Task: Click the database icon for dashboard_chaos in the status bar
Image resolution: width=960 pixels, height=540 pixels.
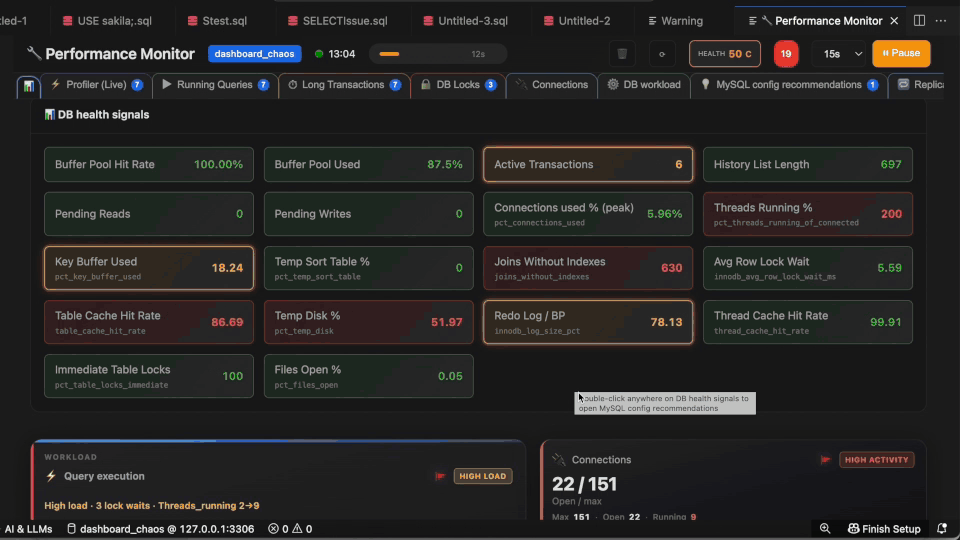Action: [x=71, y=528]
